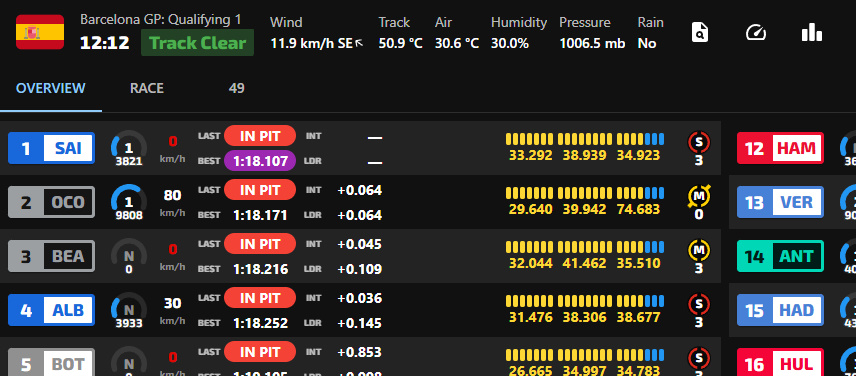
Task: Click OCO's sector time 74.683
Action: pos(638,210)
